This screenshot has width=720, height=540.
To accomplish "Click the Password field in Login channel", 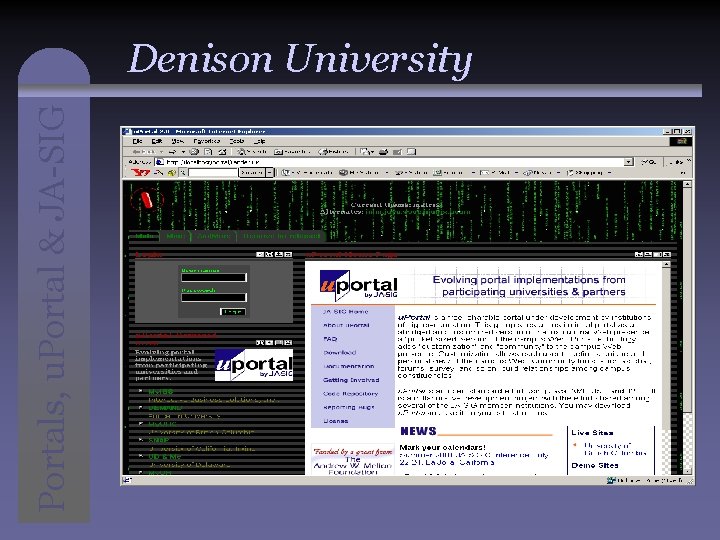I will 214,298.
